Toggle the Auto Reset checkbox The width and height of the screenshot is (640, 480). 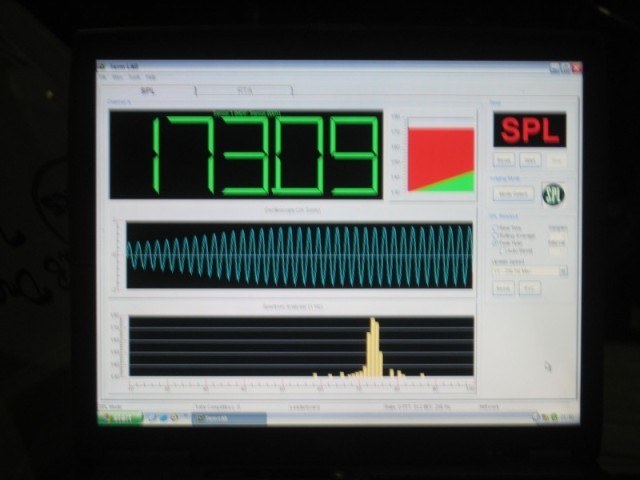[x=503, y=251]
